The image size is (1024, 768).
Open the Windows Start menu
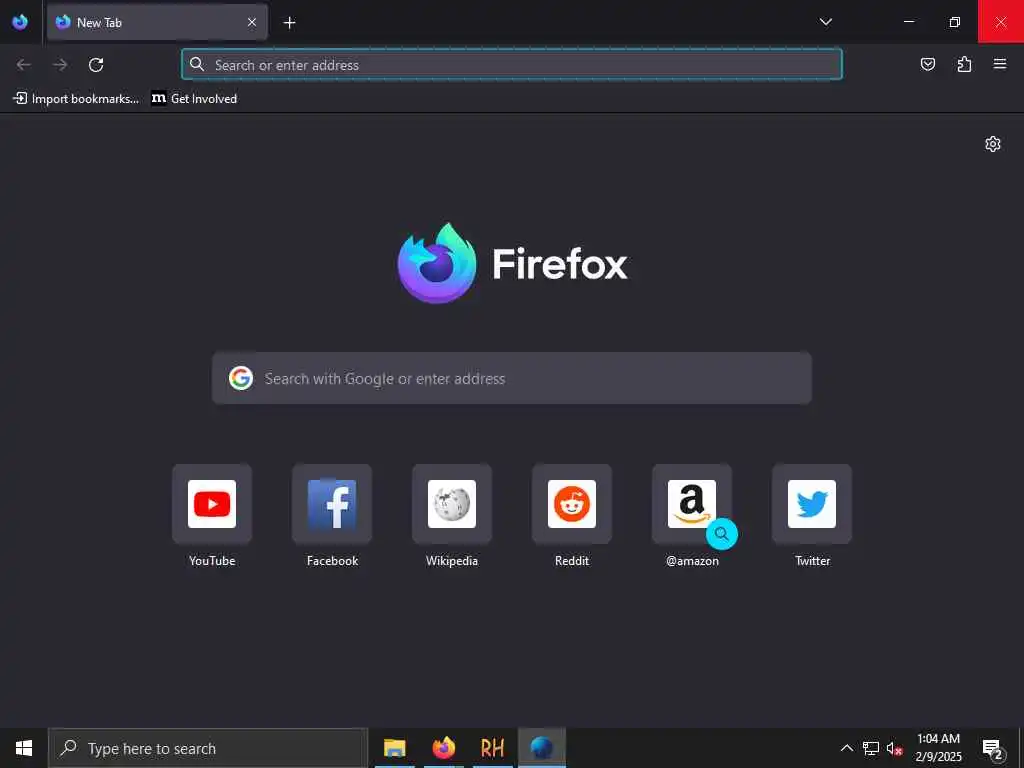24,748
